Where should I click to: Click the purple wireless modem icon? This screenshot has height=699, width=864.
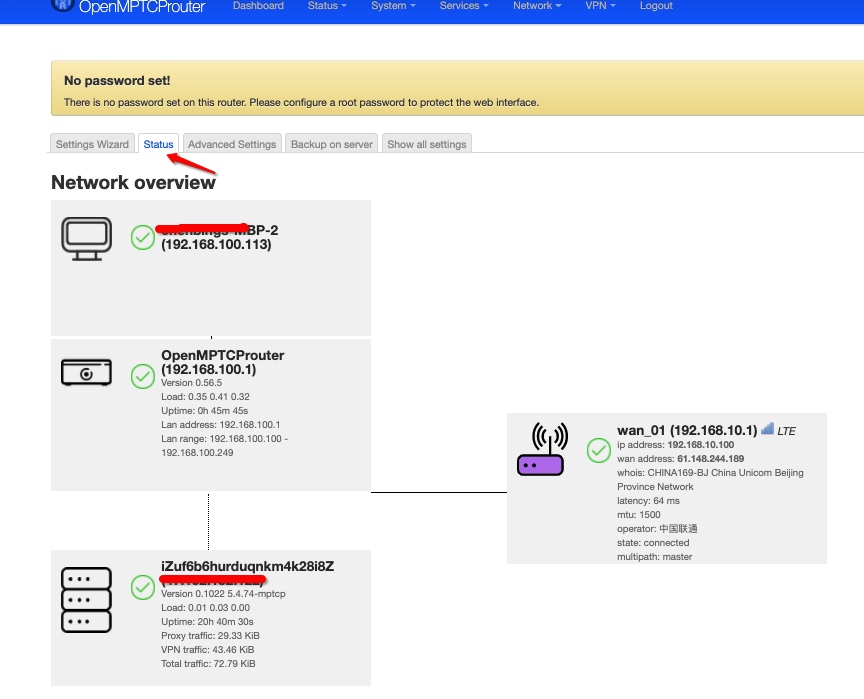tap(542, 449)
